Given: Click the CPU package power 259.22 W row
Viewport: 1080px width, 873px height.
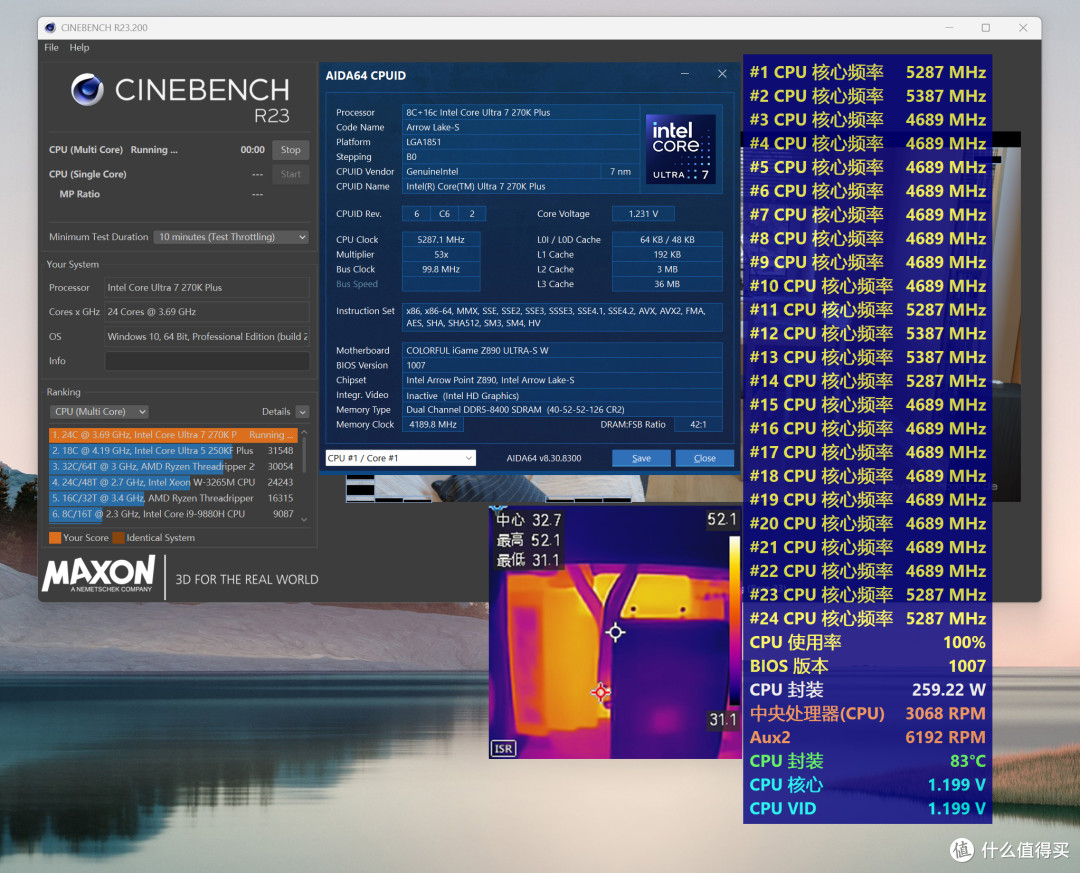Looking at the screenshot, I should pyautogui.click(x=867, y=690).
